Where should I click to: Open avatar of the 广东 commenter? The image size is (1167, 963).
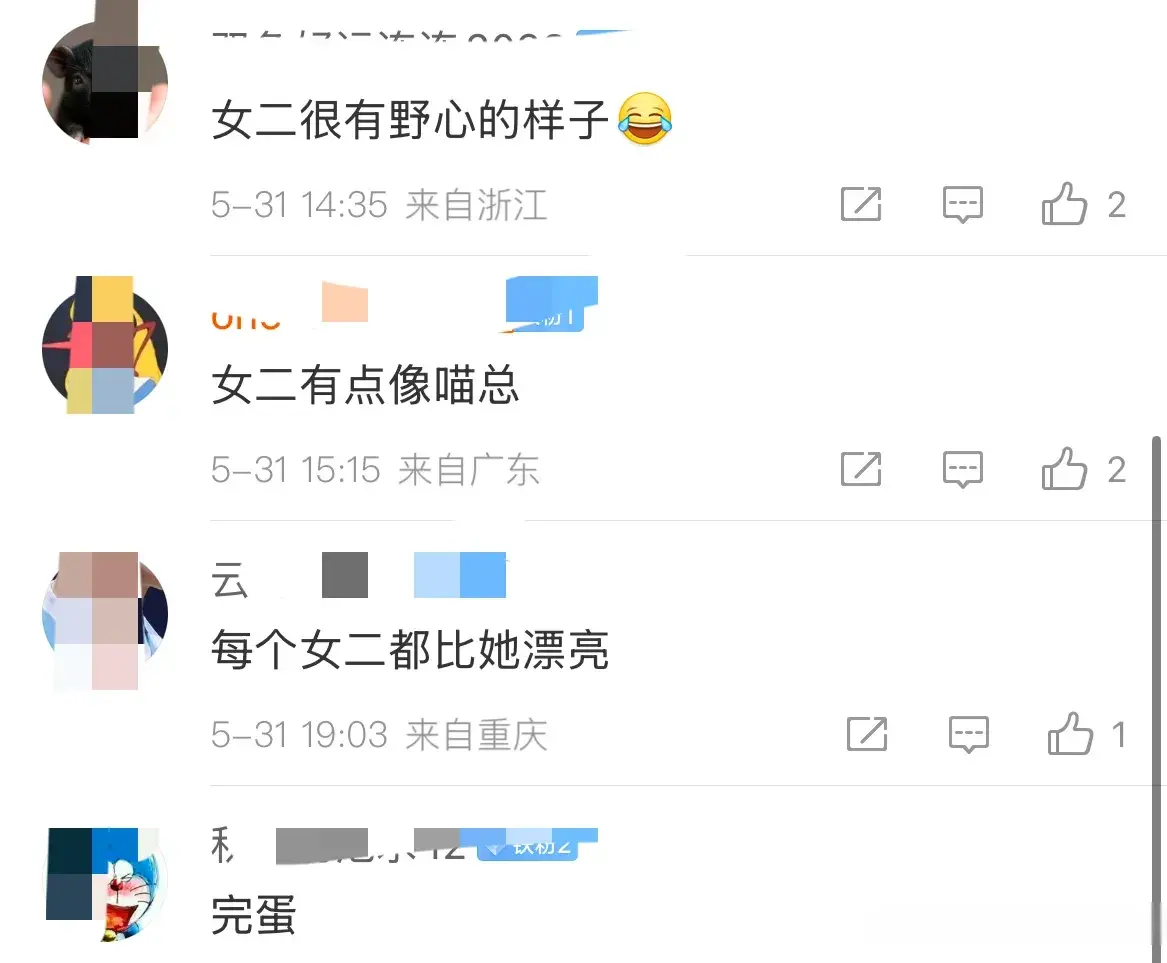click(x=105, y=348)
